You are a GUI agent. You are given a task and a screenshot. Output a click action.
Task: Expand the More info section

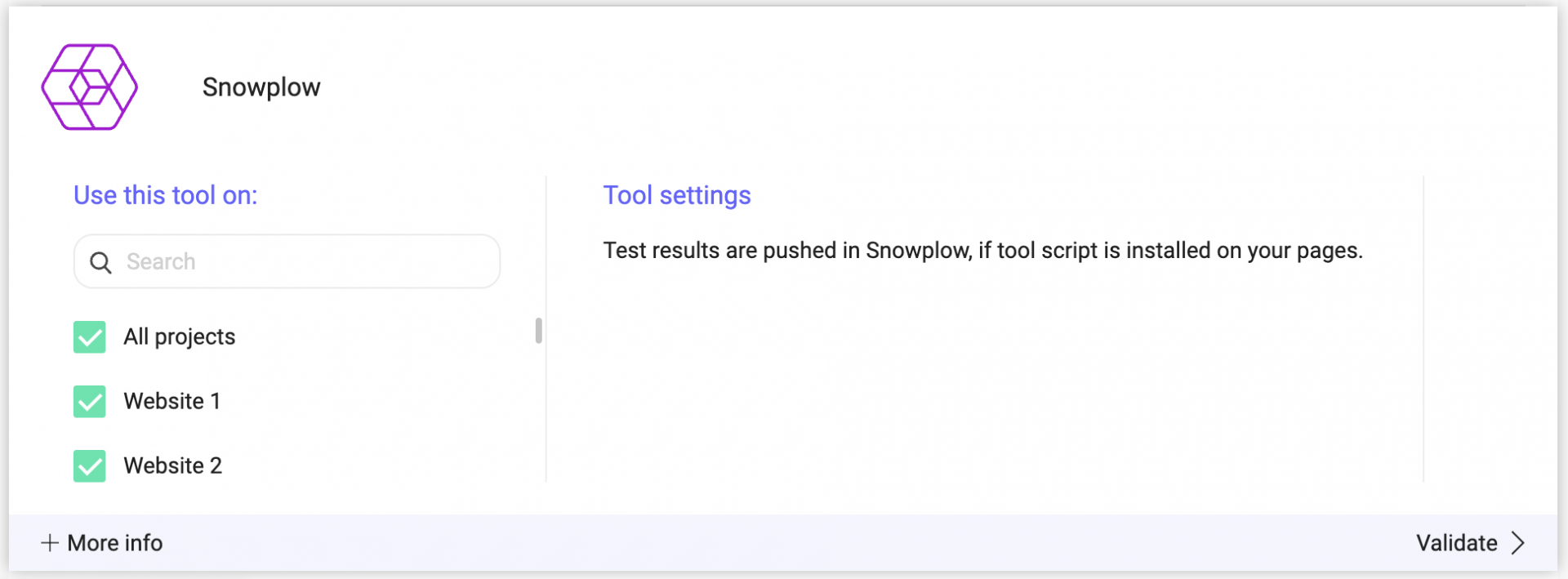[102, 543]
